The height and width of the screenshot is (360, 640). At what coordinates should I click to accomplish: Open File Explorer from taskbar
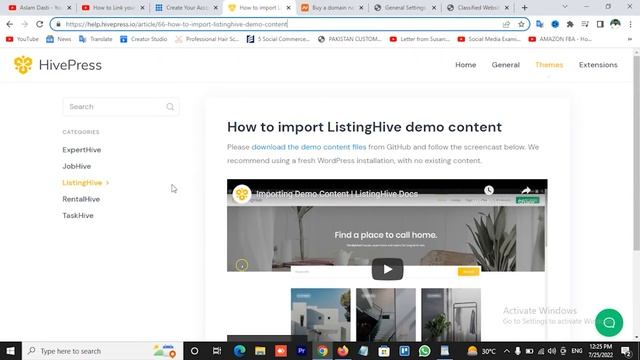click(260, 351)
